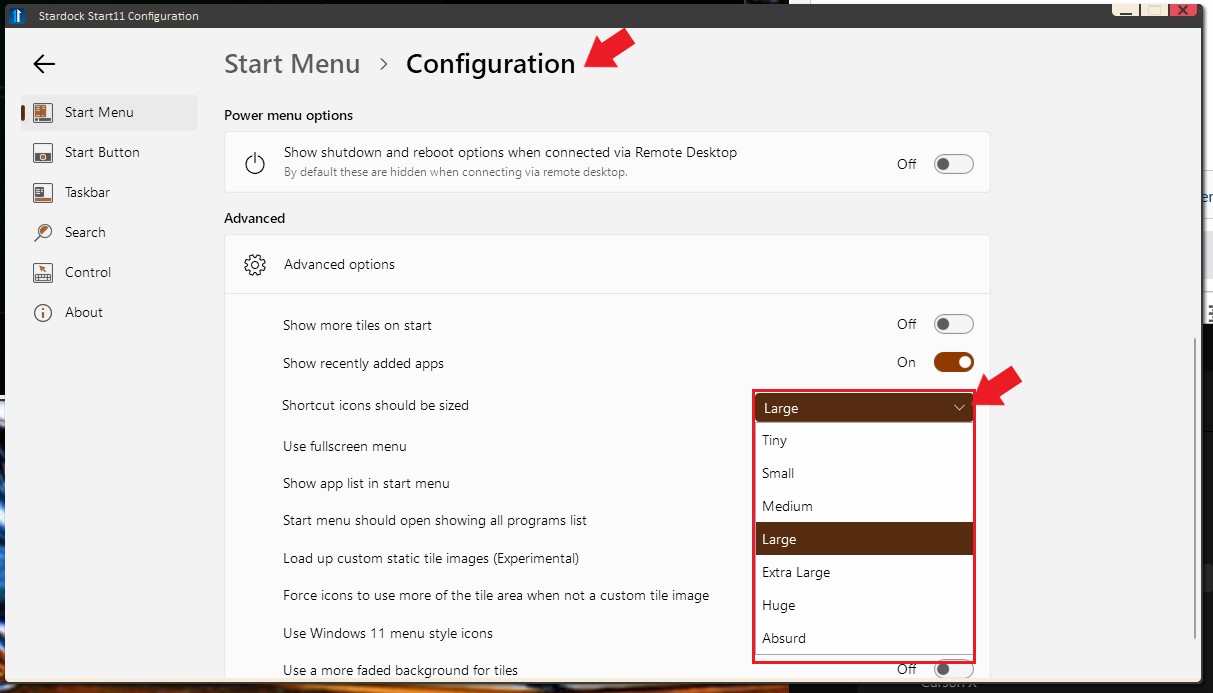1213x693 pixels.
Task: Open the Start Menu sidebar section
Action: [109, 112]
